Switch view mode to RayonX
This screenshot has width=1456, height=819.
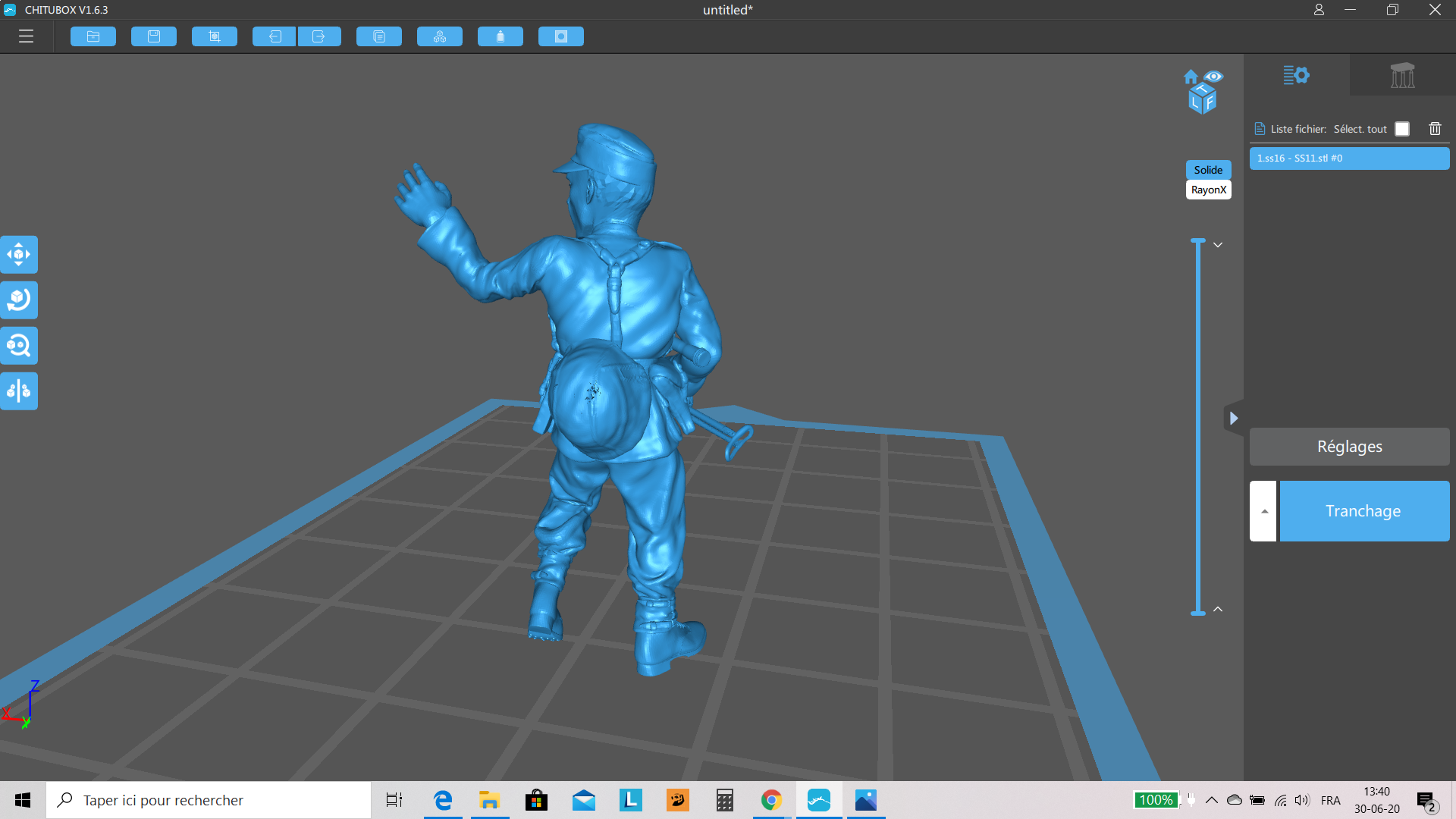pos(1208,190)
